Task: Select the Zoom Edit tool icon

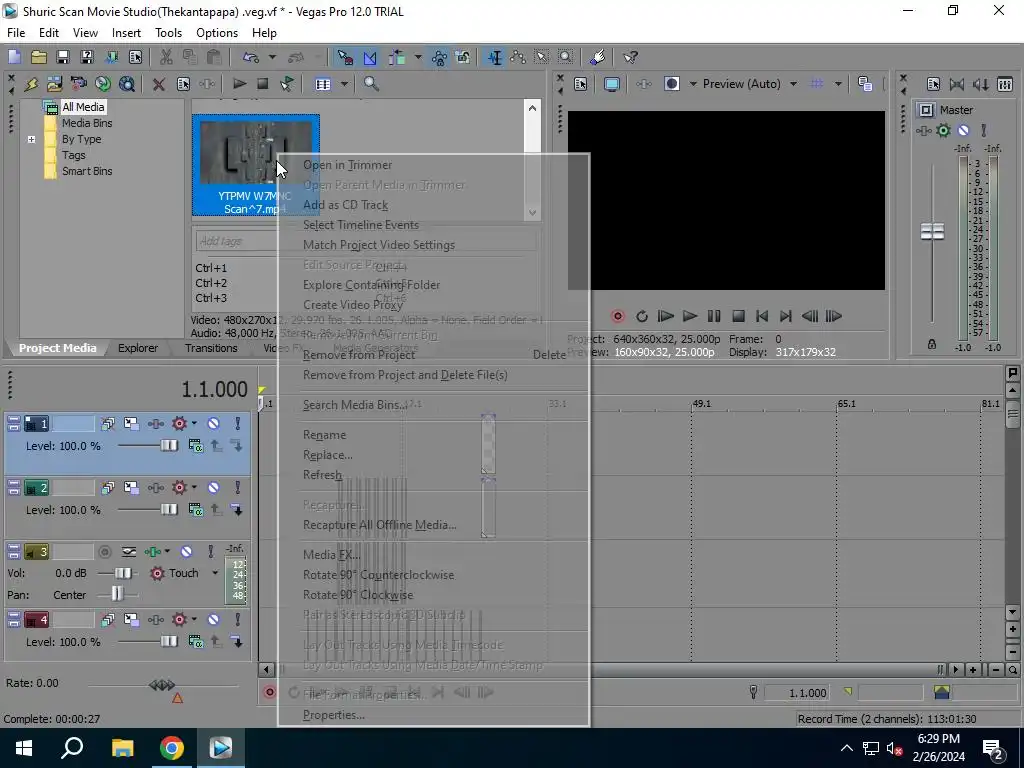Action: (566, 57)
